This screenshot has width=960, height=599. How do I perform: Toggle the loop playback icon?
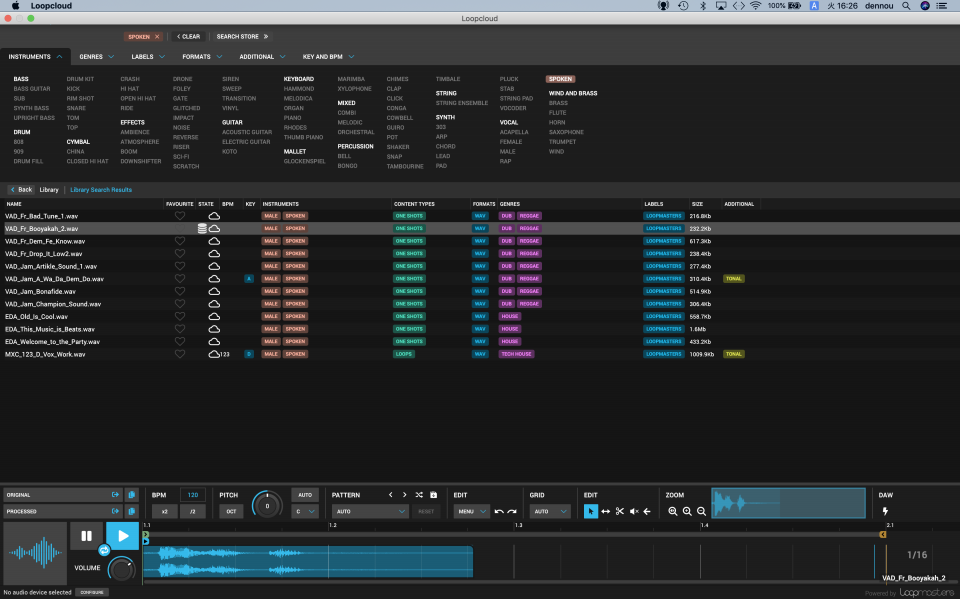104,551
